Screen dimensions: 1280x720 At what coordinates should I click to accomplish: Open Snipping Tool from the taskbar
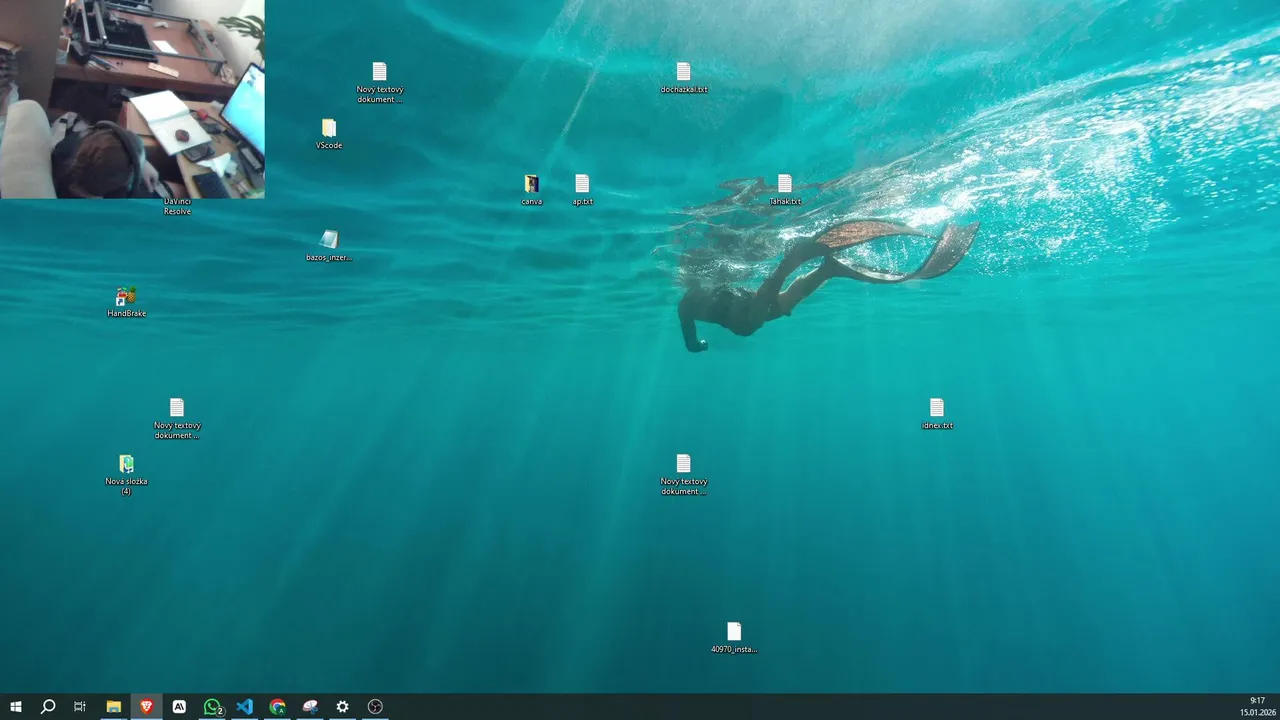click(310, 707)
